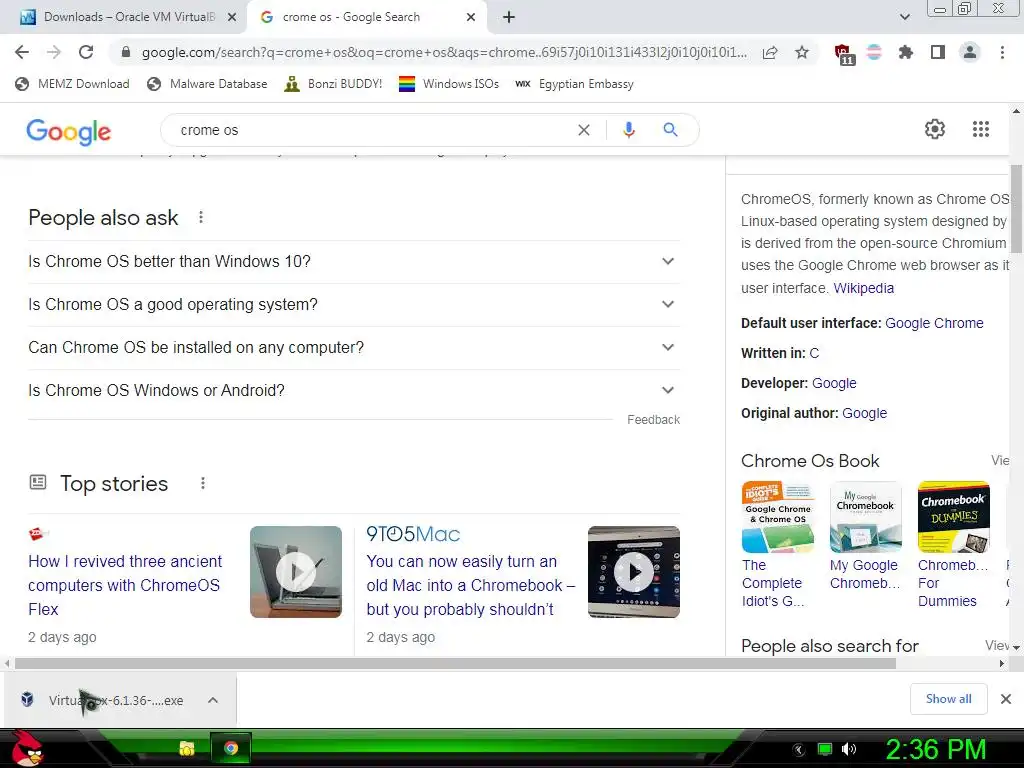Open the red shield extension with badge 11

844,54
